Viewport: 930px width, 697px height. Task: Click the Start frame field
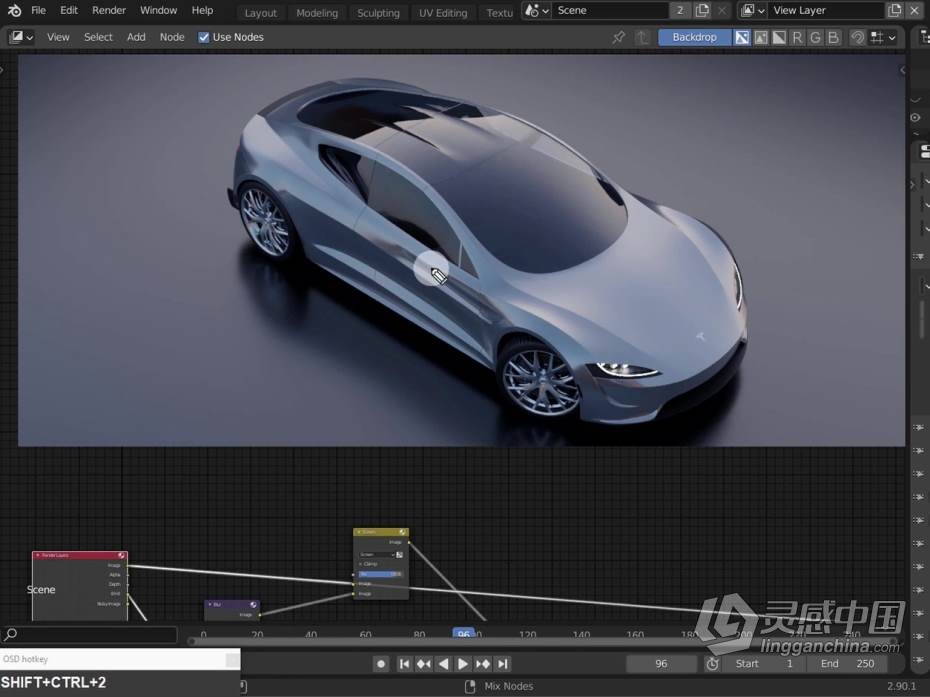(765, 664)
